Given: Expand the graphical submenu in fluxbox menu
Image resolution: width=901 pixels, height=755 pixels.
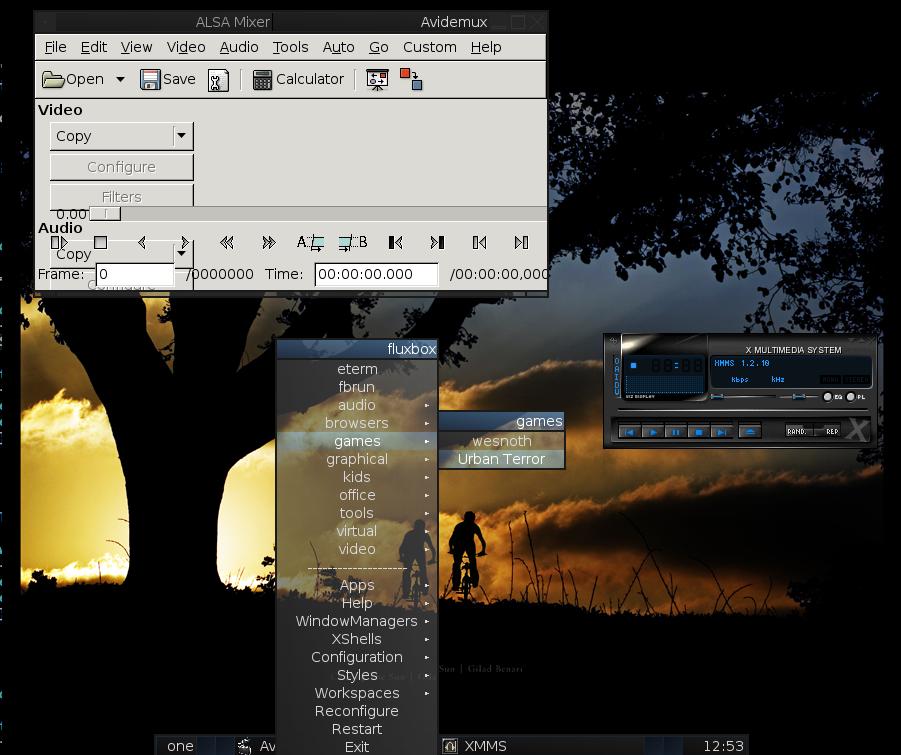Looking at the screenshot, I should pos(357,459).
